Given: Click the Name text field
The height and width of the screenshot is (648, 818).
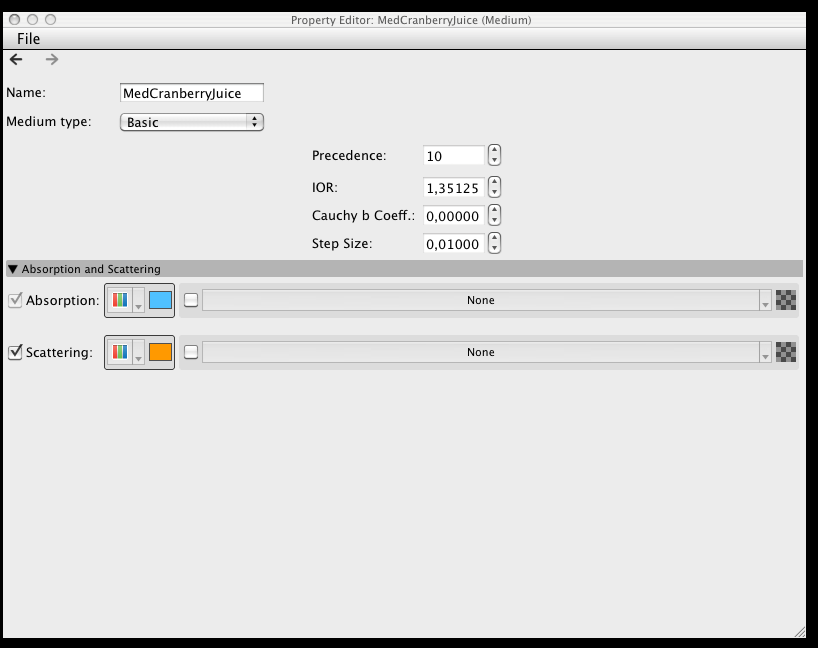Looking at the screenshot, I should 191,93.
